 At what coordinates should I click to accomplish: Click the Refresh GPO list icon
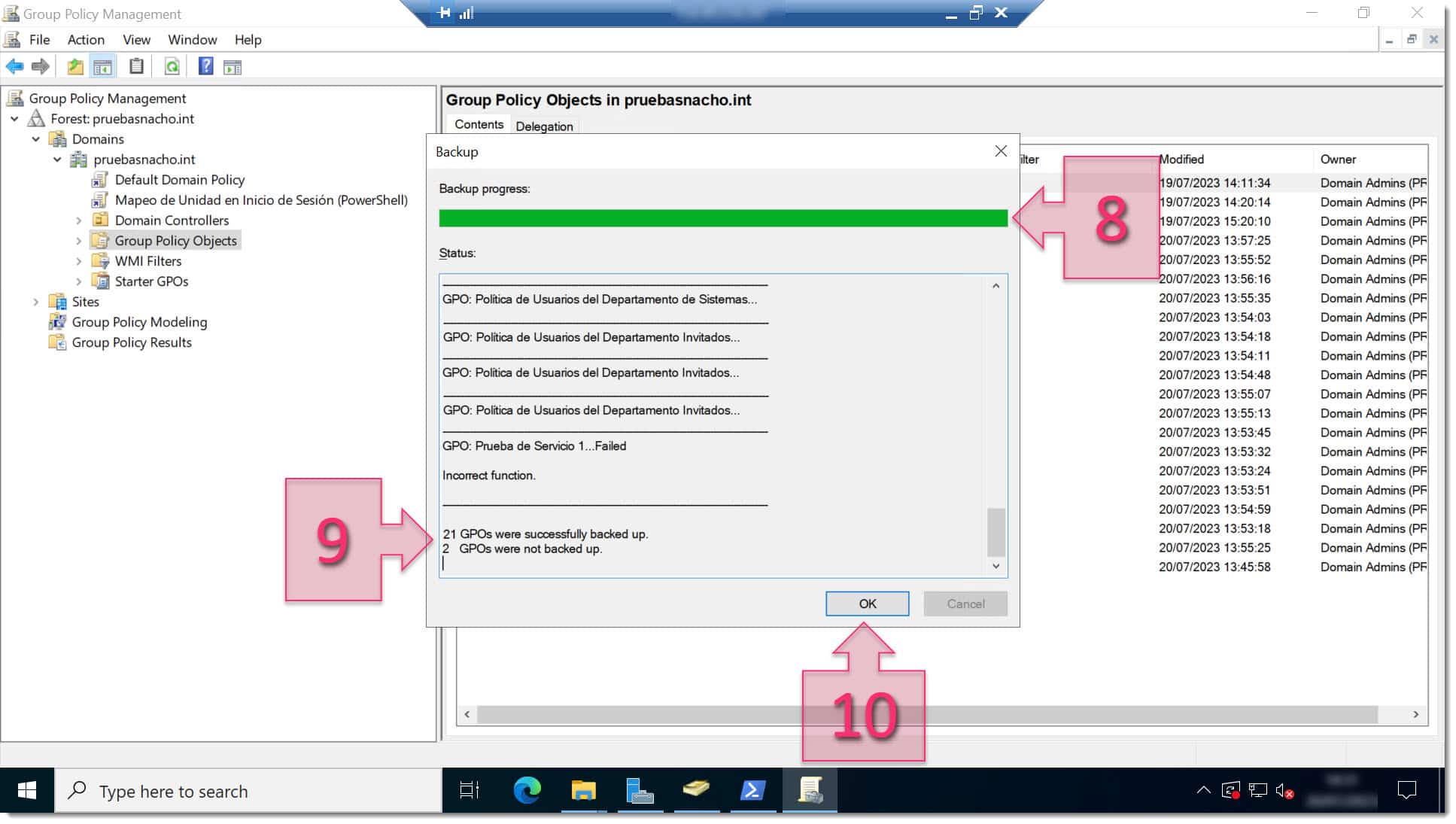[x=171, y=66]
